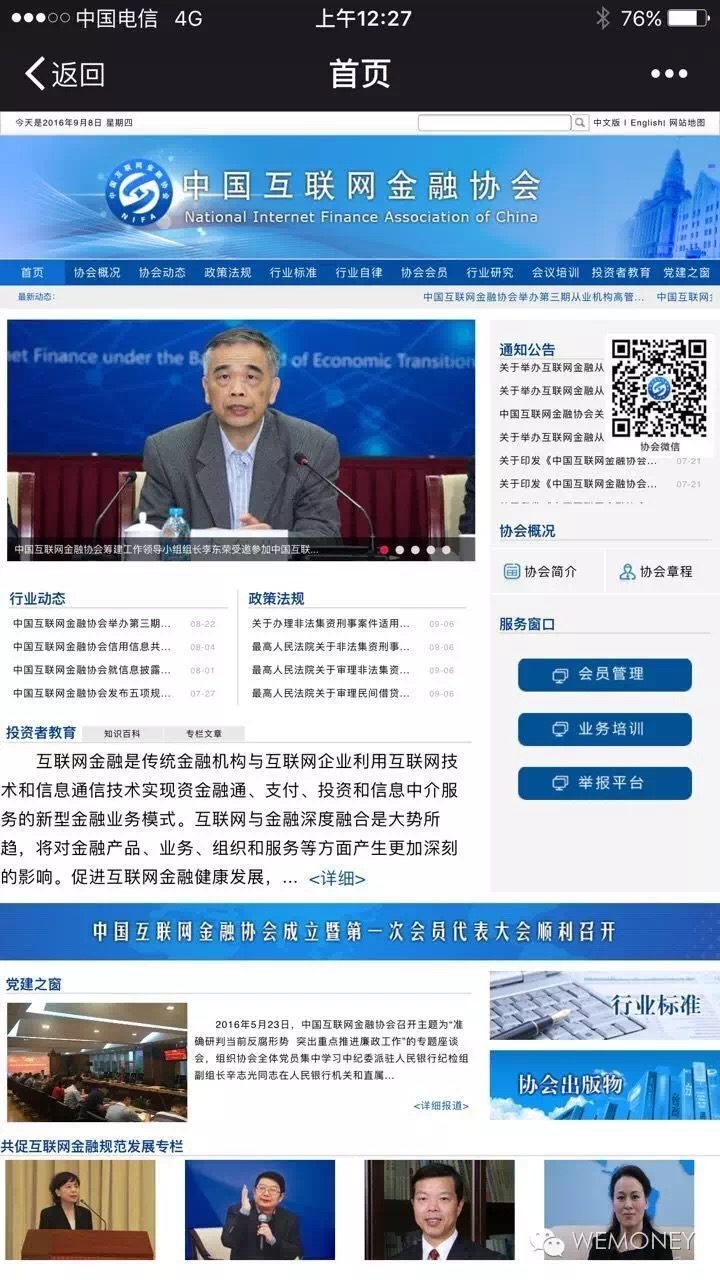Switch to 专栏文章 tab

pyautogui.click(x=203, y=733)
